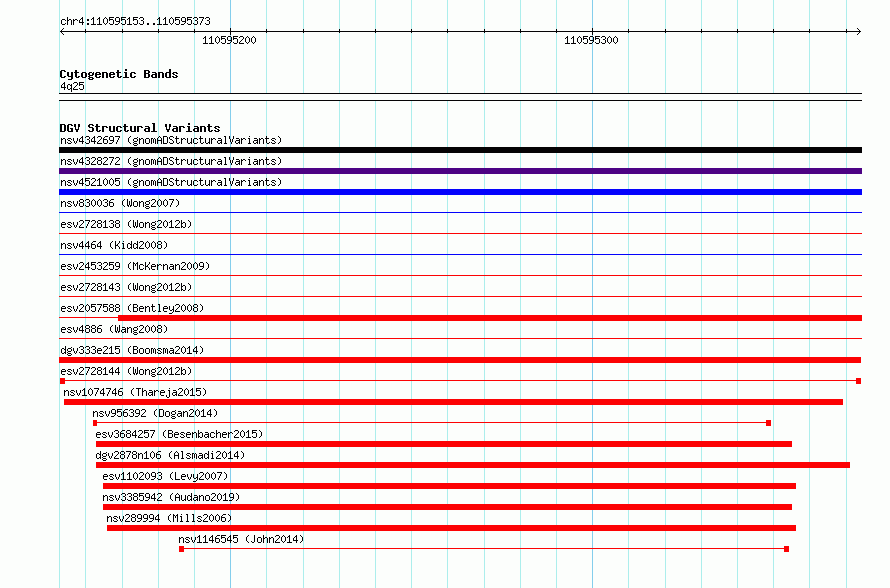This screenshot has height=588, width=890.
Task: Select thin blue line under nsv4464
Action: [x=460, y=255]
